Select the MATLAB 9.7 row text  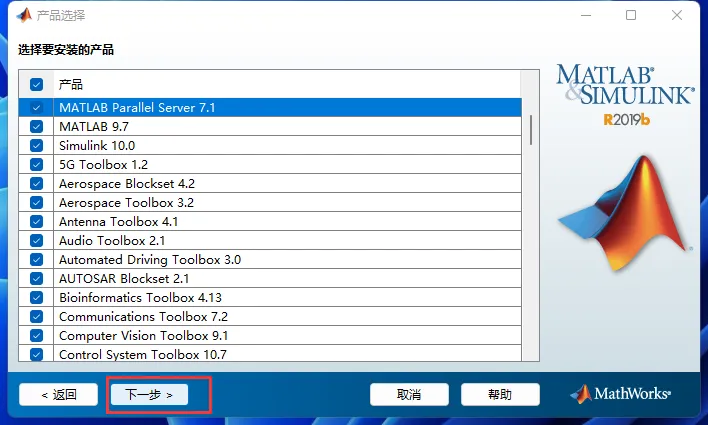tap(94, 126)
